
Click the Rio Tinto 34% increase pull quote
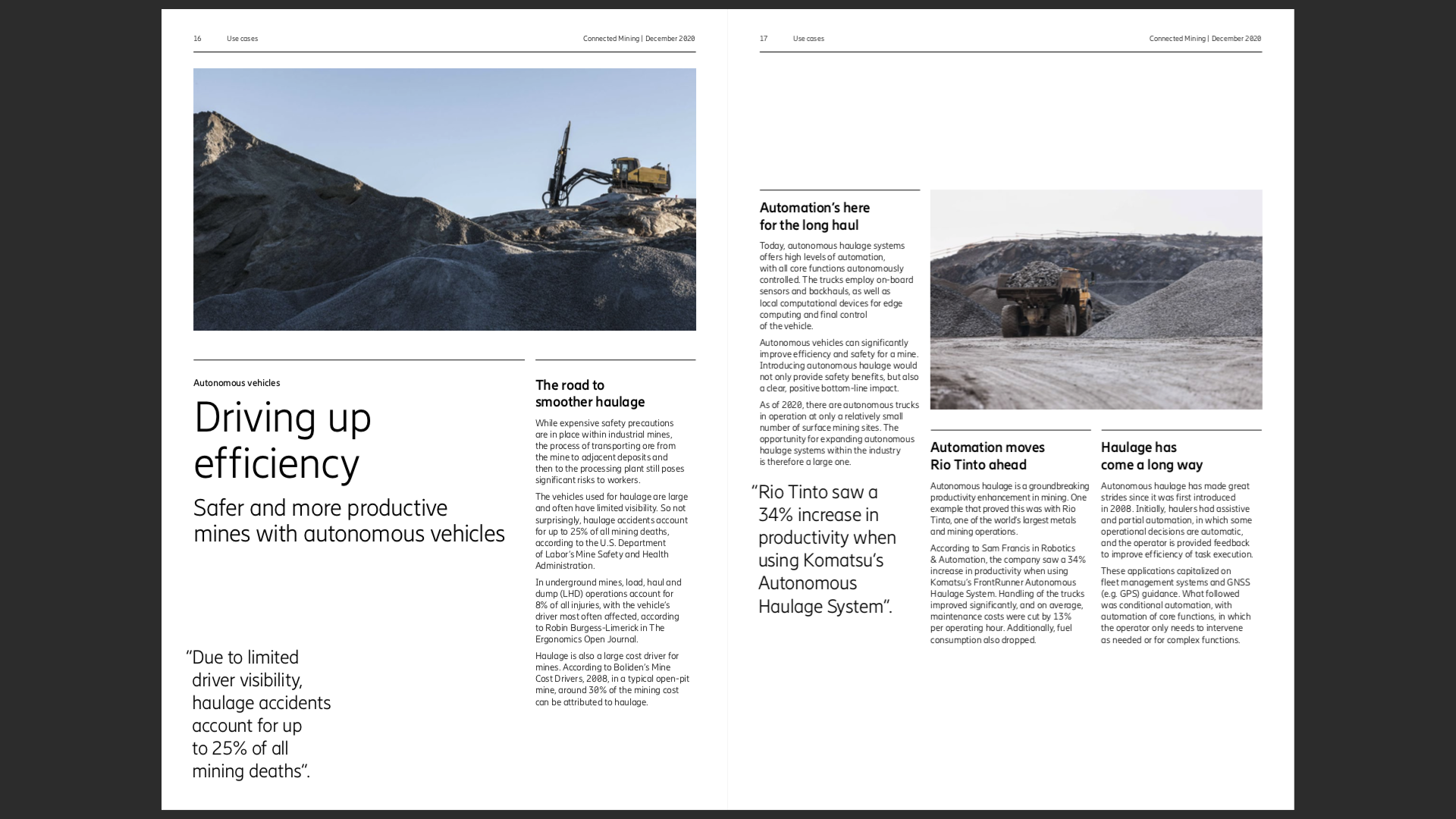[x=824, y=549]
